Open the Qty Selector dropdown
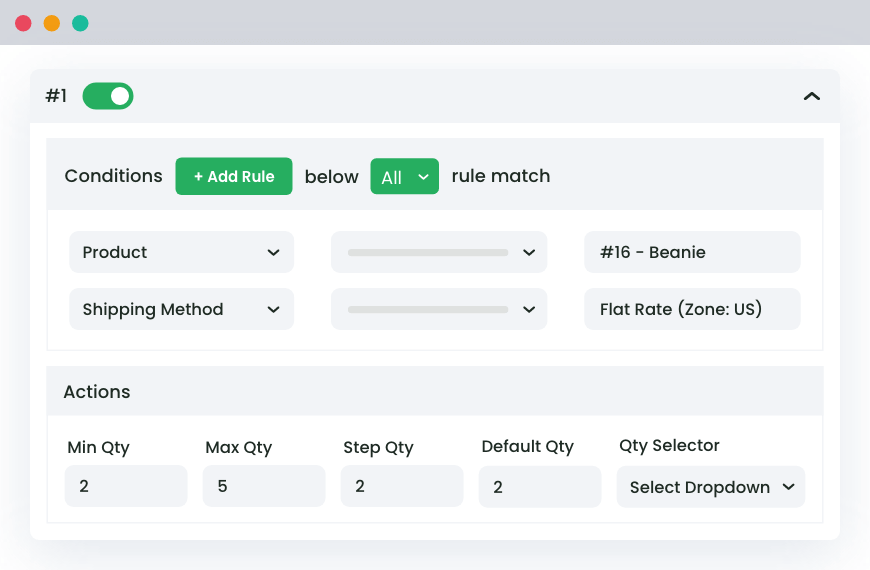 coord(710,487)
